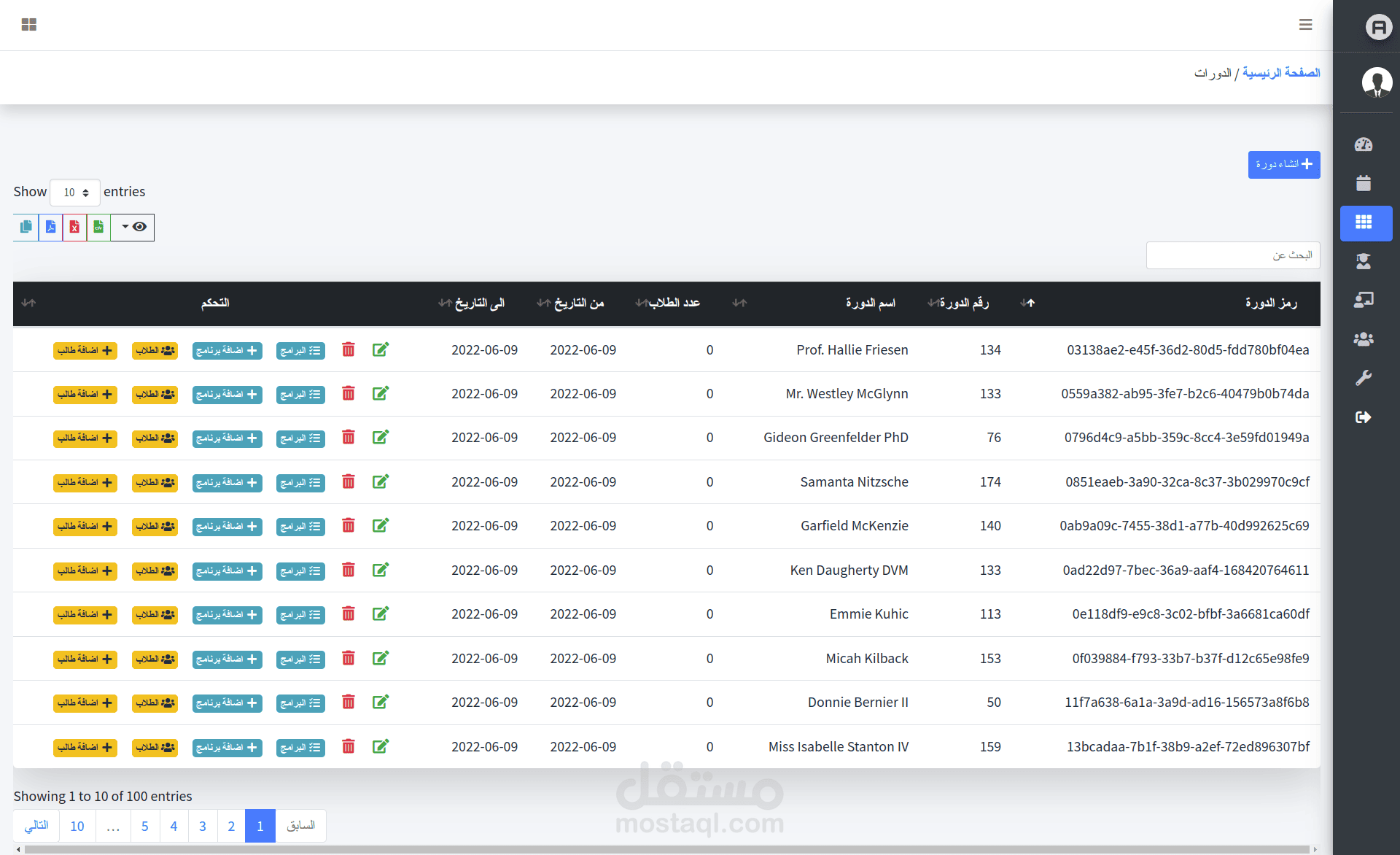Copy table data to clipboard
This screenshot has width=1400, height=855.
click(26, 227)
